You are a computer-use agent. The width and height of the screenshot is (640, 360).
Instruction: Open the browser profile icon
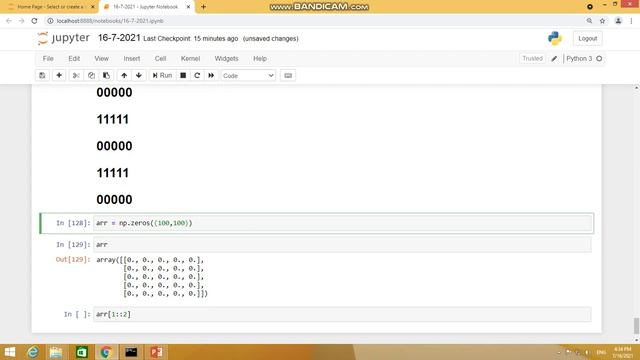click(618, 21)
